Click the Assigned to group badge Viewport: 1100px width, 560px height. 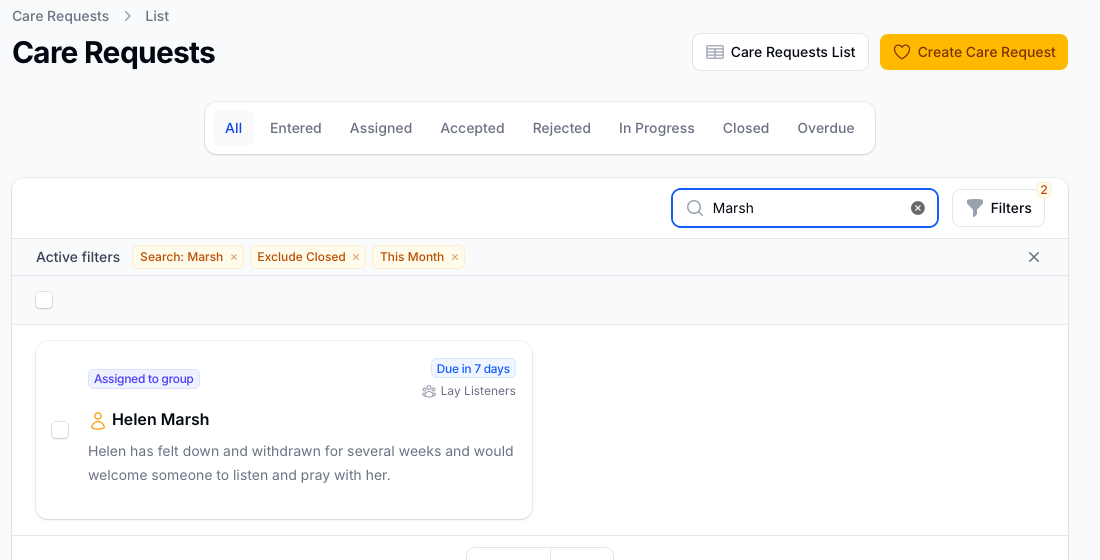click(x=144, y=379)
